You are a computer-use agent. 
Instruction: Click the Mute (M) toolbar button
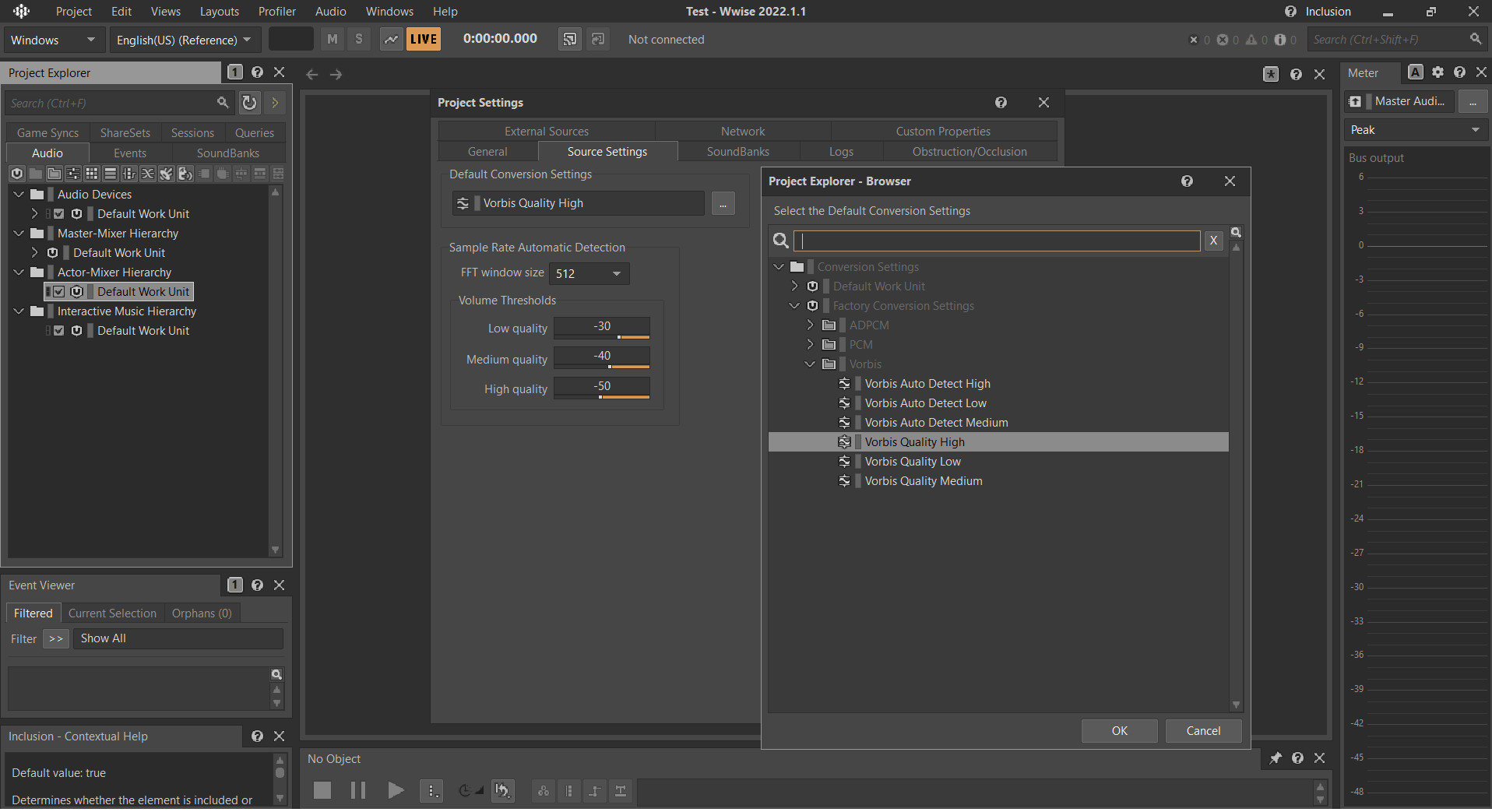[333, 40]
